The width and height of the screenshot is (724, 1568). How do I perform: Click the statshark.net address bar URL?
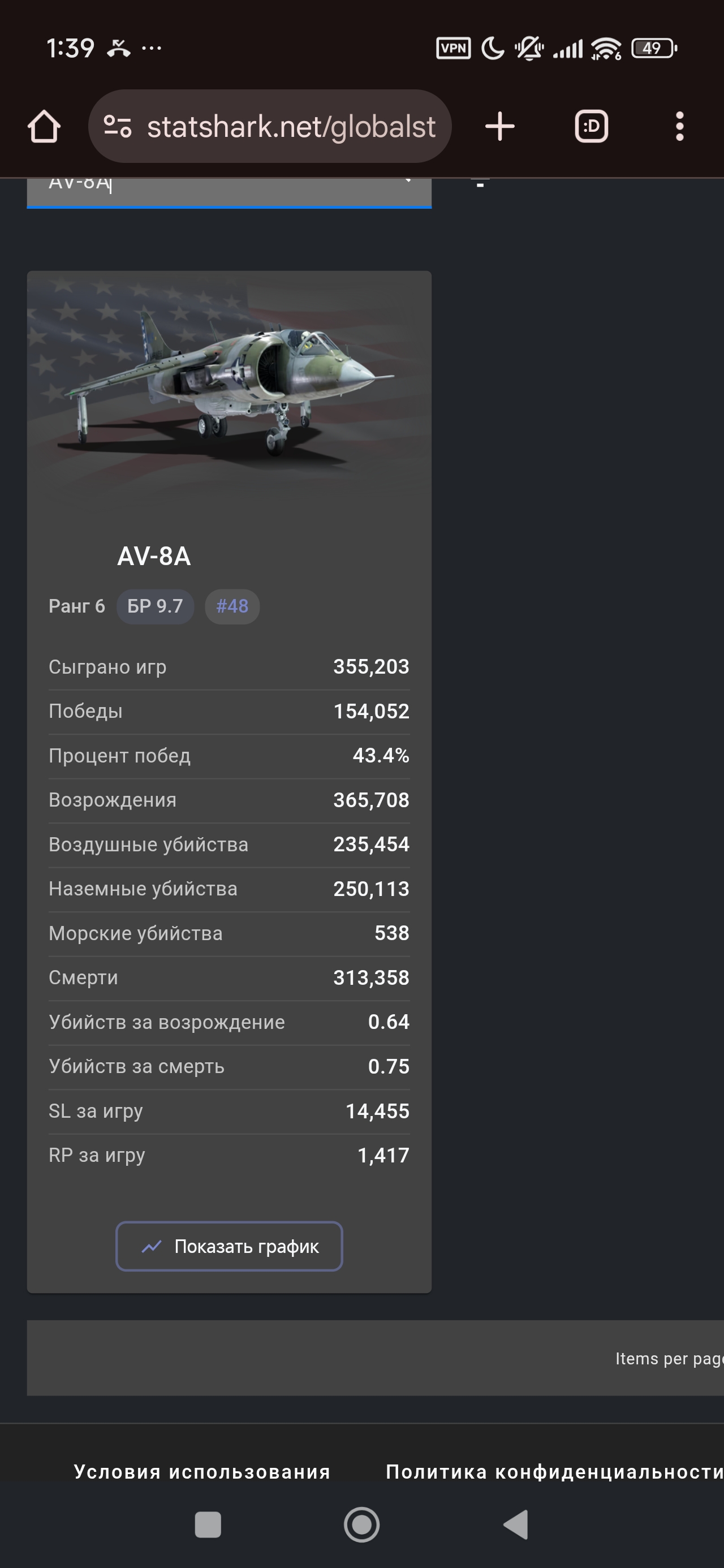click(x=291, y=127)
